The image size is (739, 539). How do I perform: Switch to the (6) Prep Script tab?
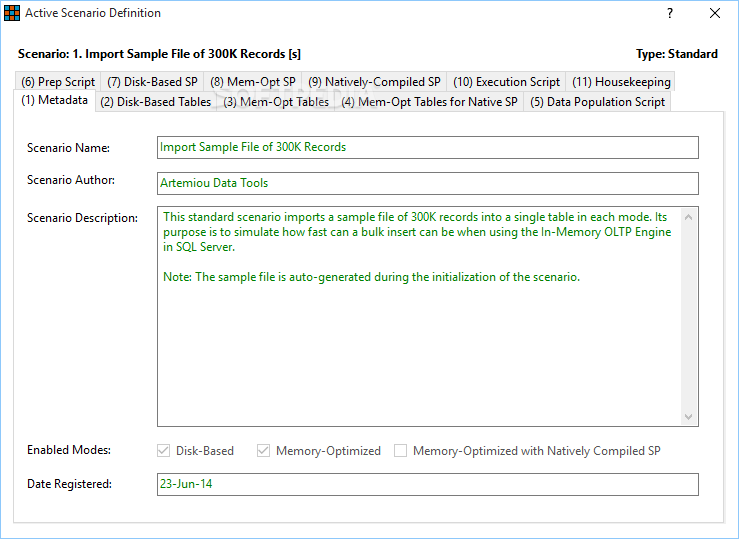tap(58, 82)
